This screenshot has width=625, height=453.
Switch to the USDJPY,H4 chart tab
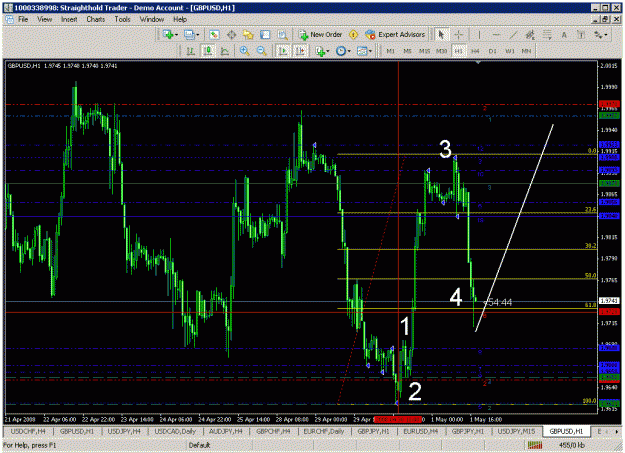(124, 431)
